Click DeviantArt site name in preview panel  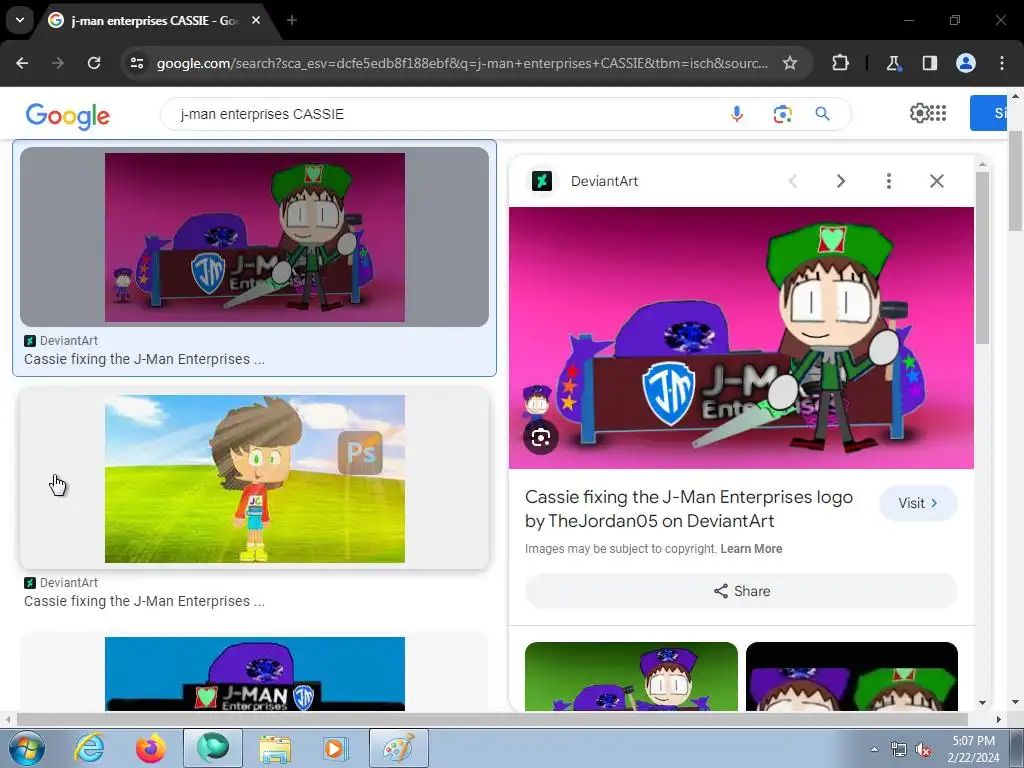(604, 181)
